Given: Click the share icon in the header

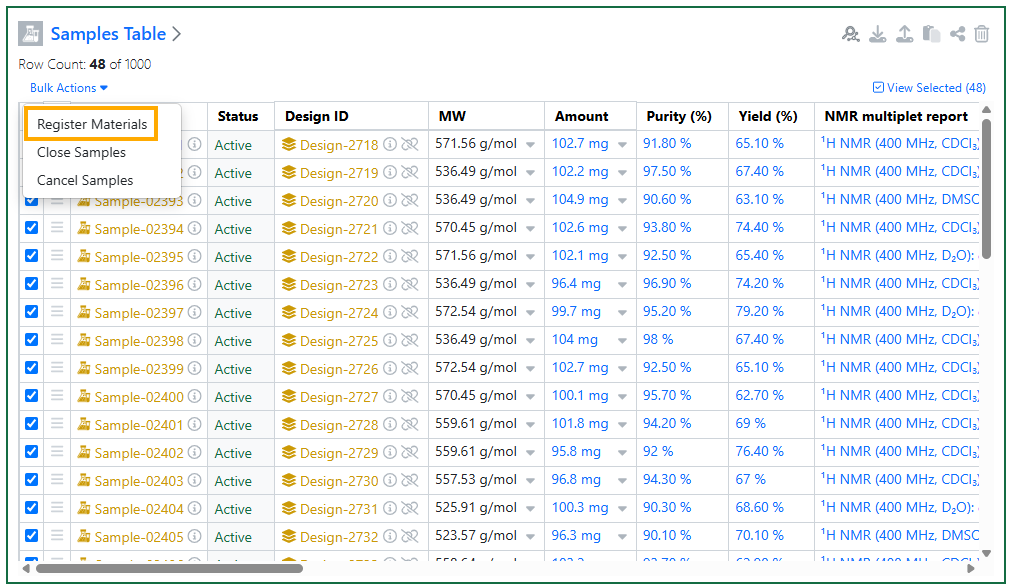Looking at the screenshot, I should pos(957,34).
